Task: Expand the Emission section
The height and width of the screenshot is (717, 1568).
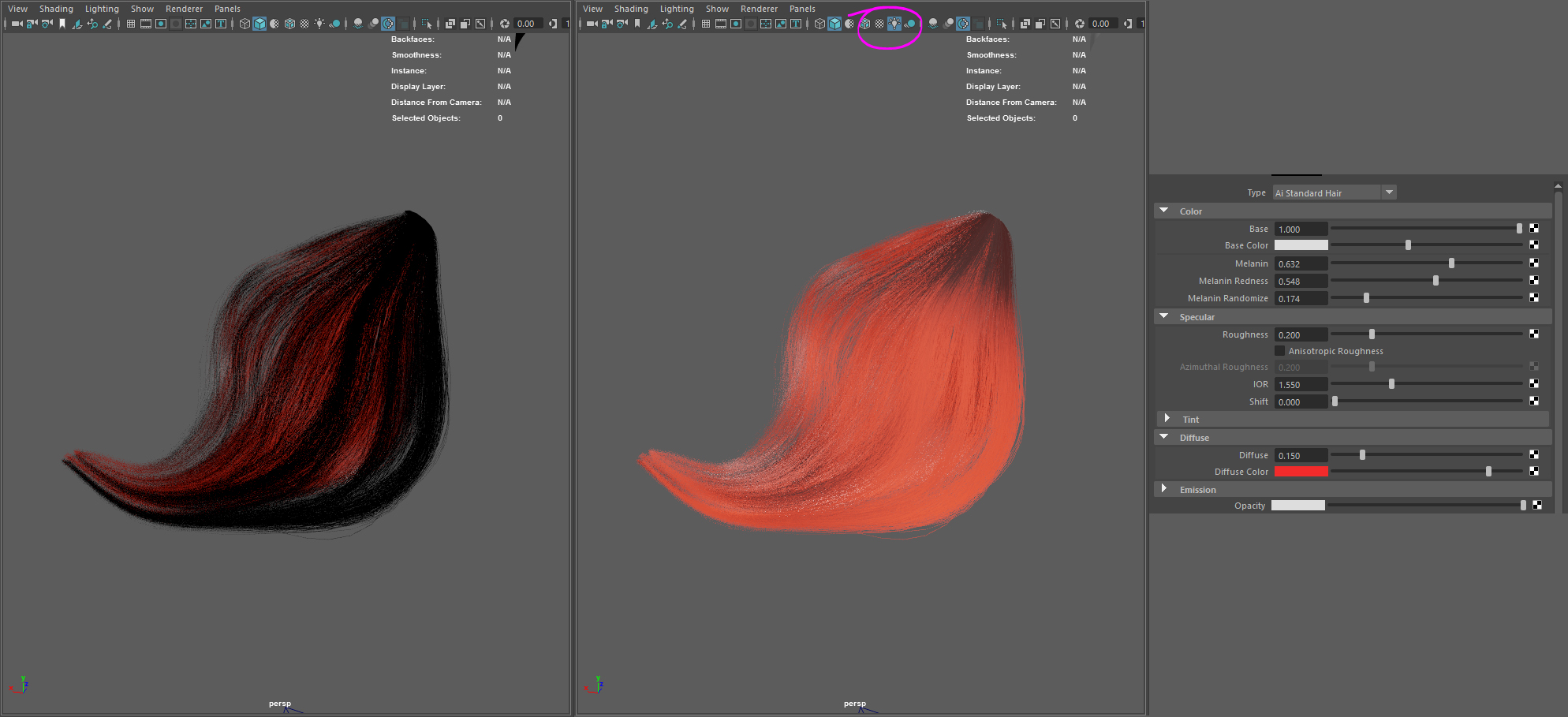Action: coord(1164,489)
